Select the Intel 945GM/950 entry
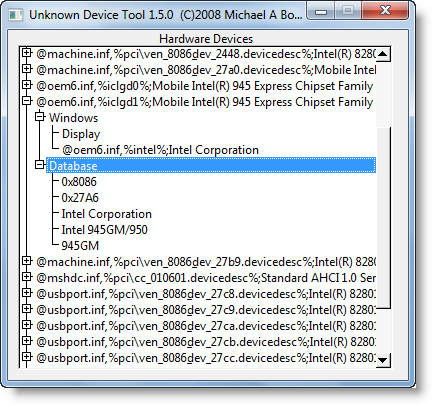The width and height of the screenshot is (432, 404). pos(104,230)
